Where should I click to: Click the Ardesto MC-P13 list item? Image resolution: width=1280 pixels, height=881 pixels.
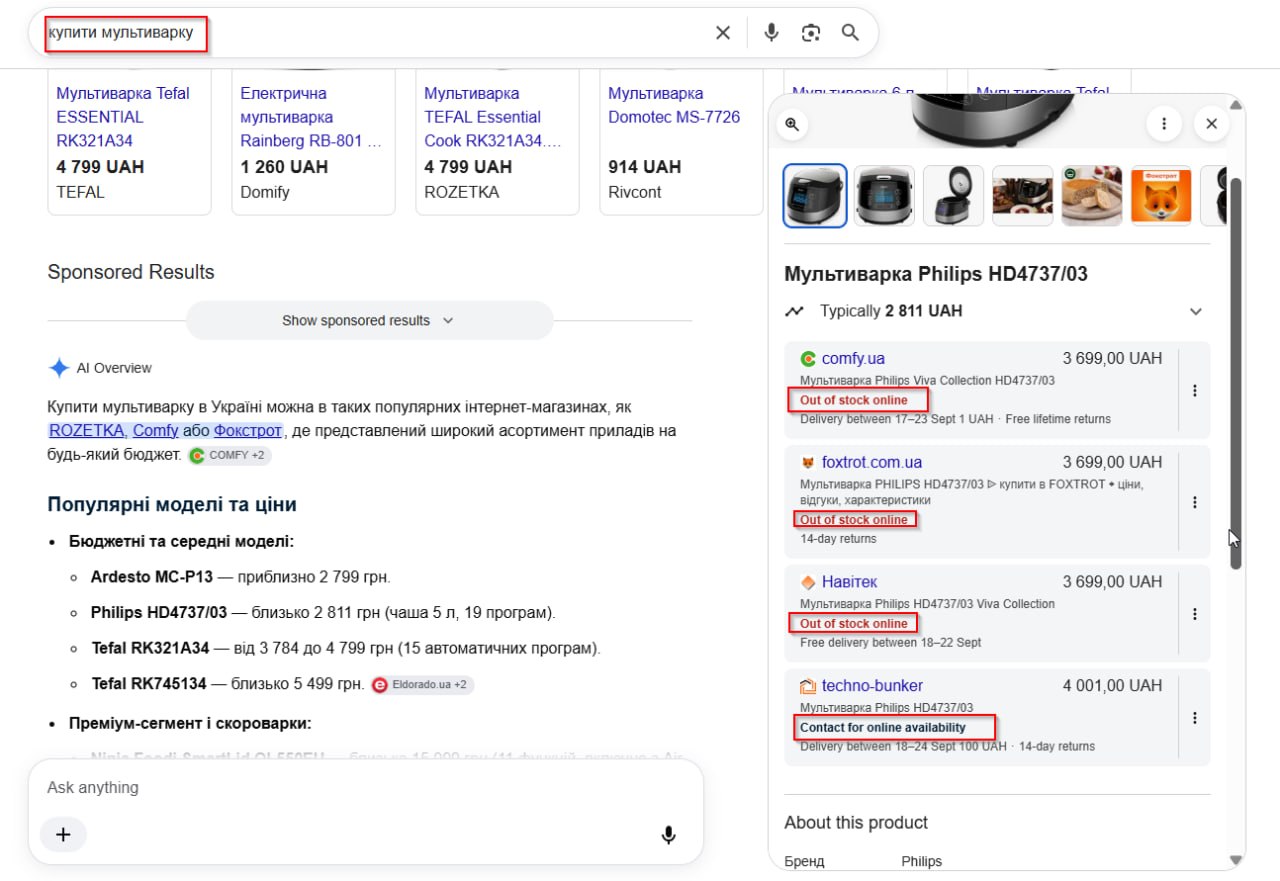[x=240, y=577]
